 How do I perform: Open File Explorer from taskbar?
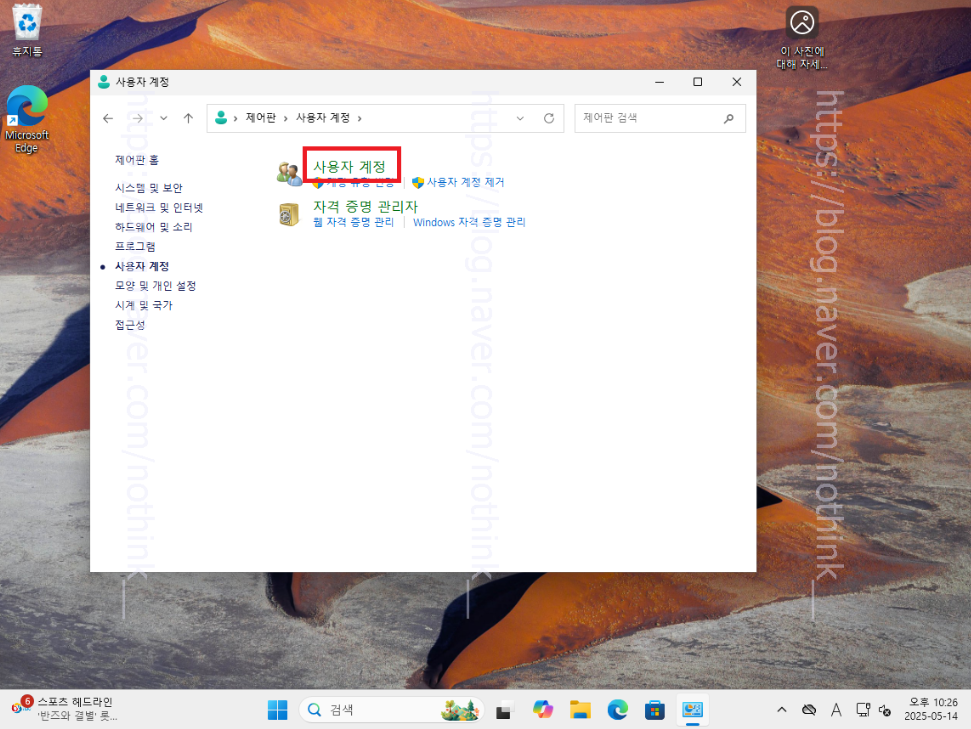point(580,710)
